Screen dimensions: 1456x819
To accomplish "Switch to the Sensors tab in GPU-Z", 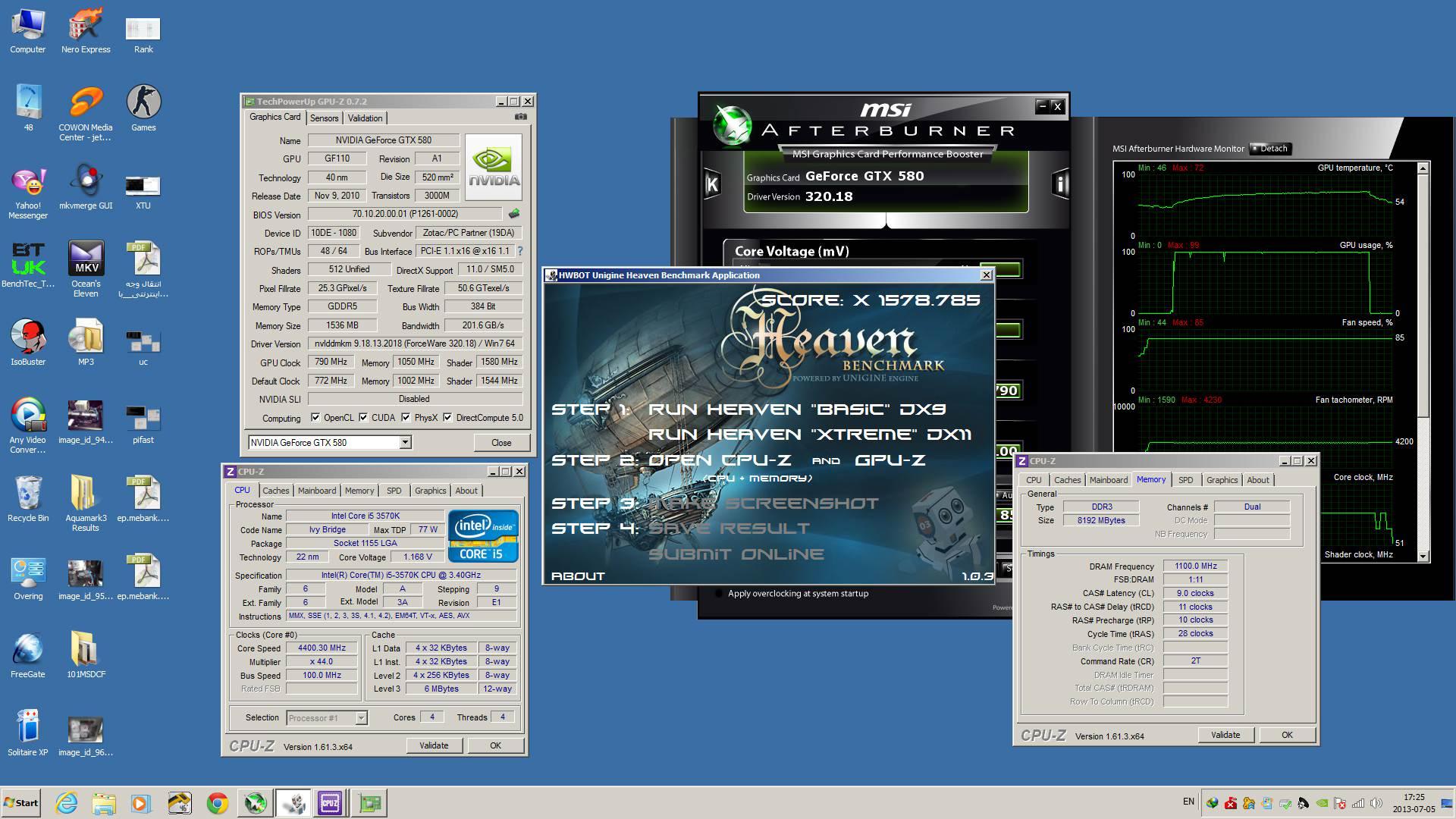I will click(324, 118).
